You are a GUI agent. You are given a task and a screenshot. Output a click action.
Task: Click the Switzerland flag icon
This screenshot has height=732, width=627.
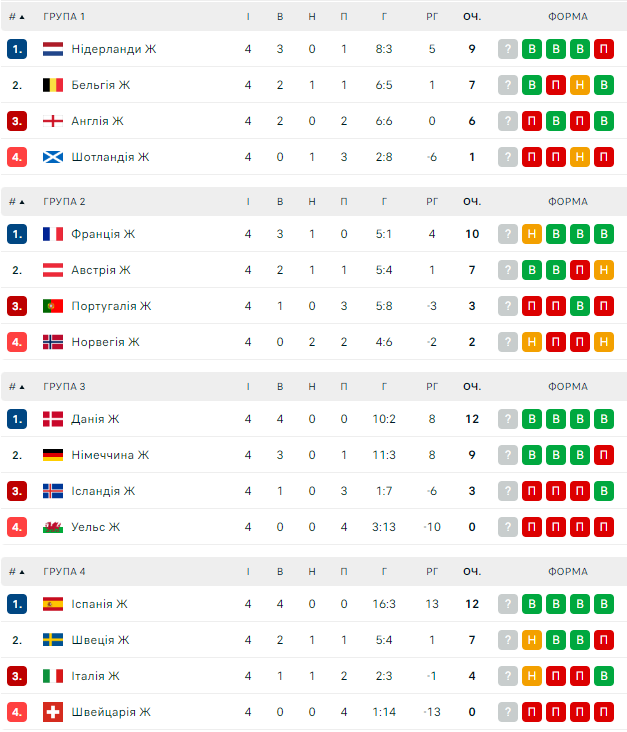[53, 712]
